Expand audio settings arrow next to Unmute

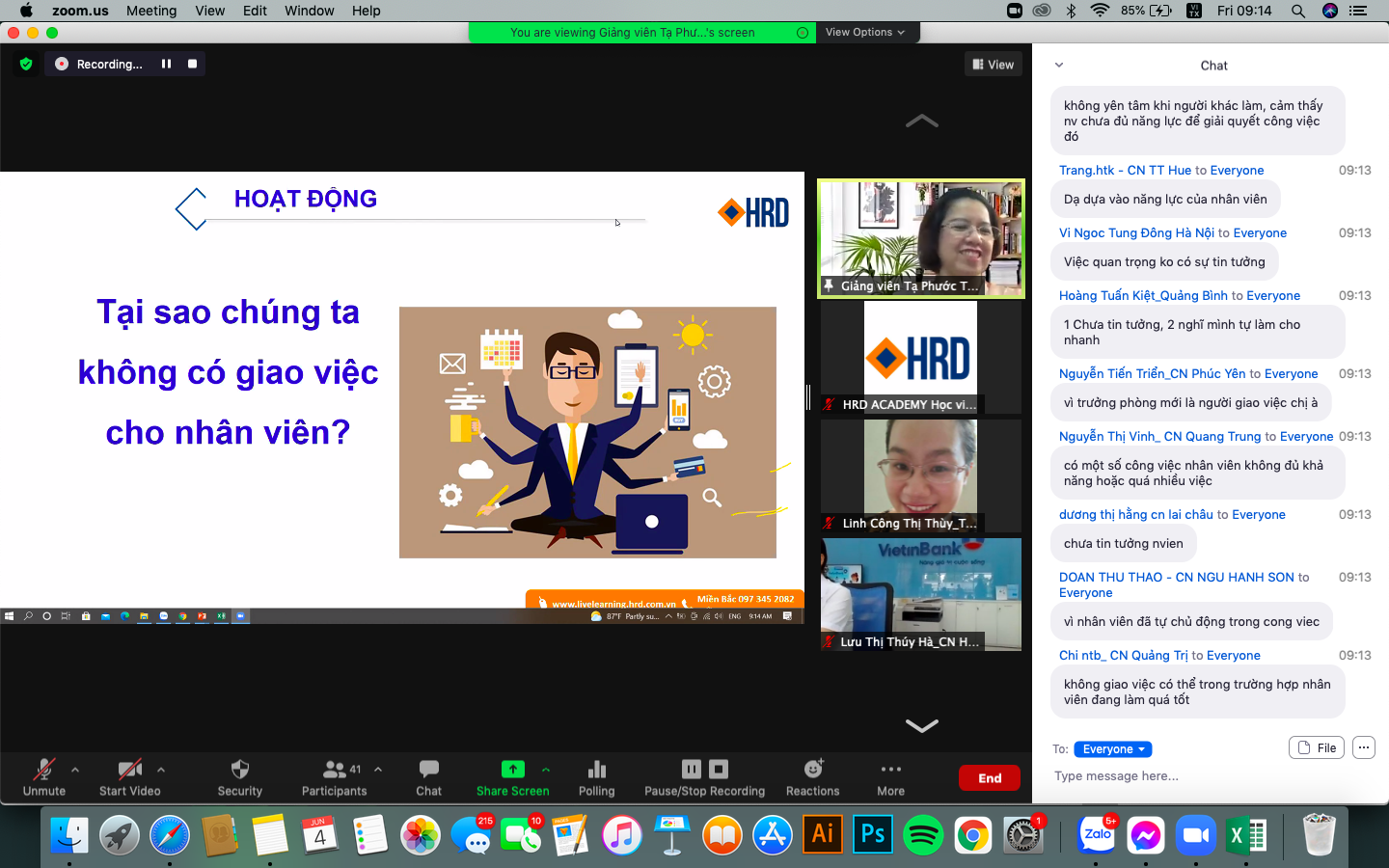point(75,770)
